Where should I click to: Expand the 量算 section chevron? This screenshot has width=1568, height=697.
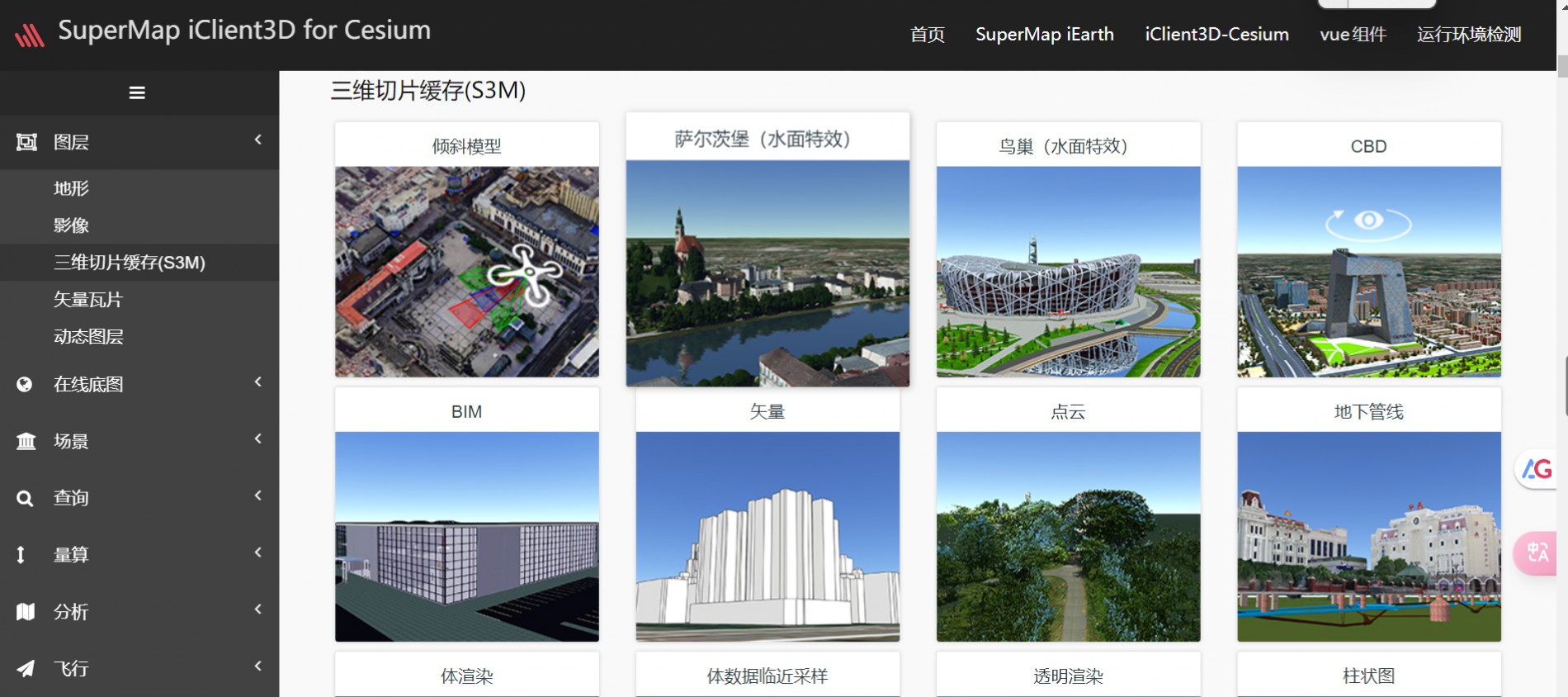[x=258, y=552]
